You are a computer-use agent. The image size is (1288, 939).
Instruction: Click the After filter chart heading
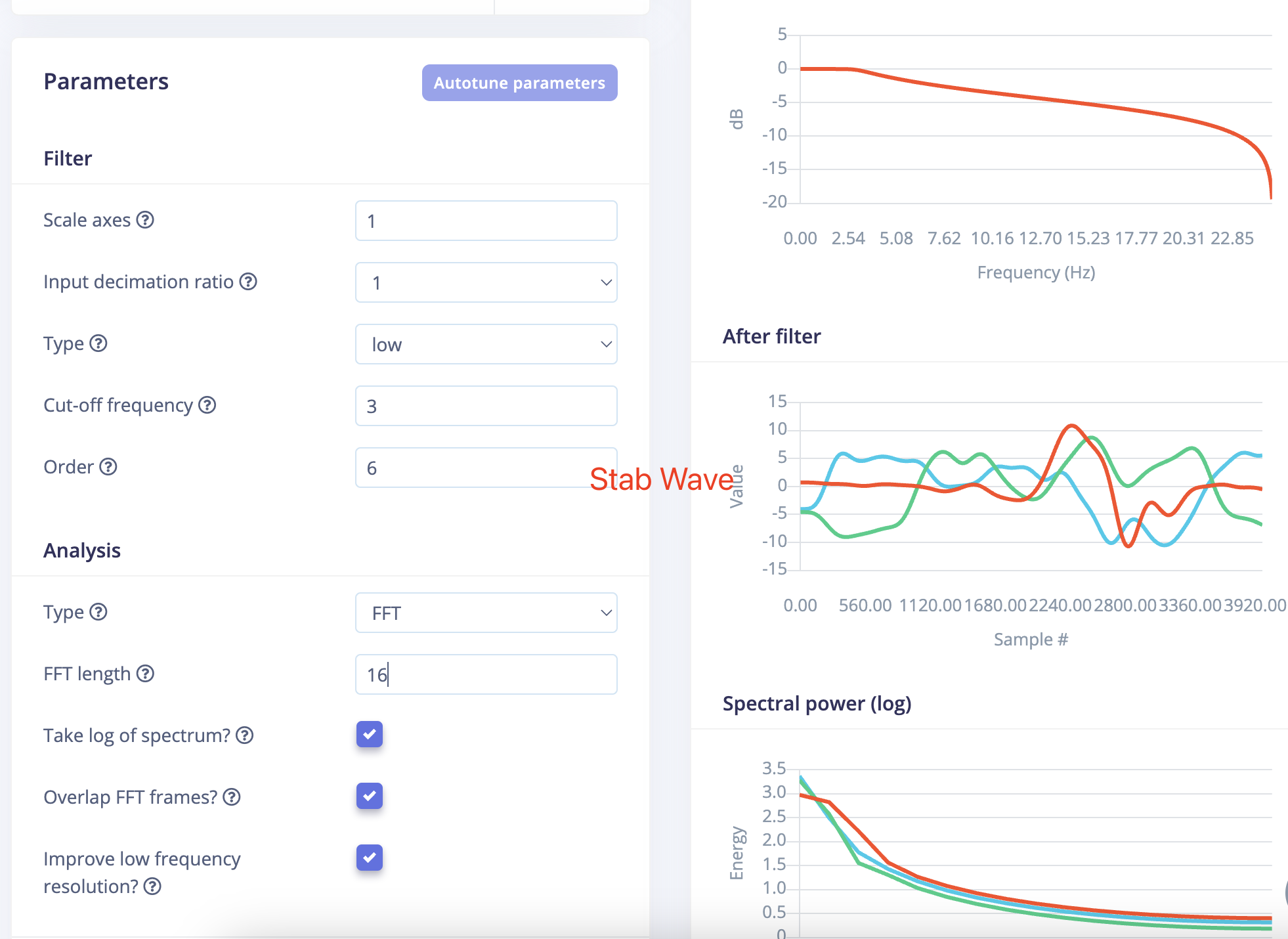tap(772, 336)
